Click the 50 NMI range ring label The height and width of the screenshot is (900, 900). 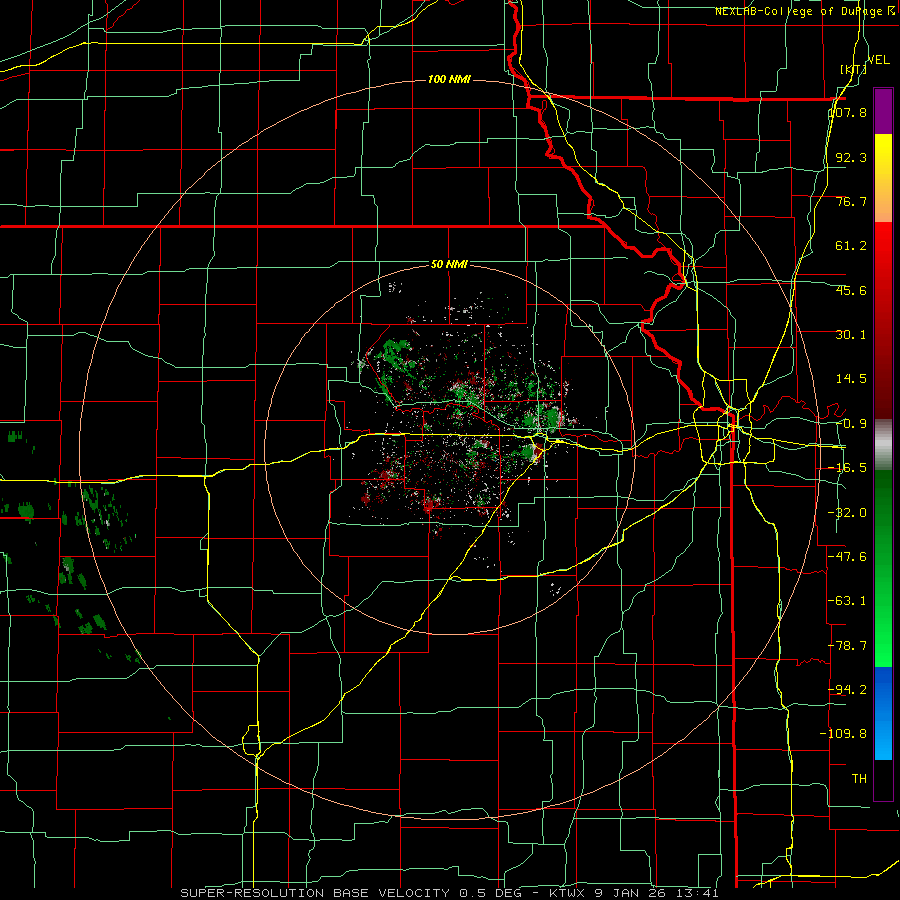coord(449,264)
